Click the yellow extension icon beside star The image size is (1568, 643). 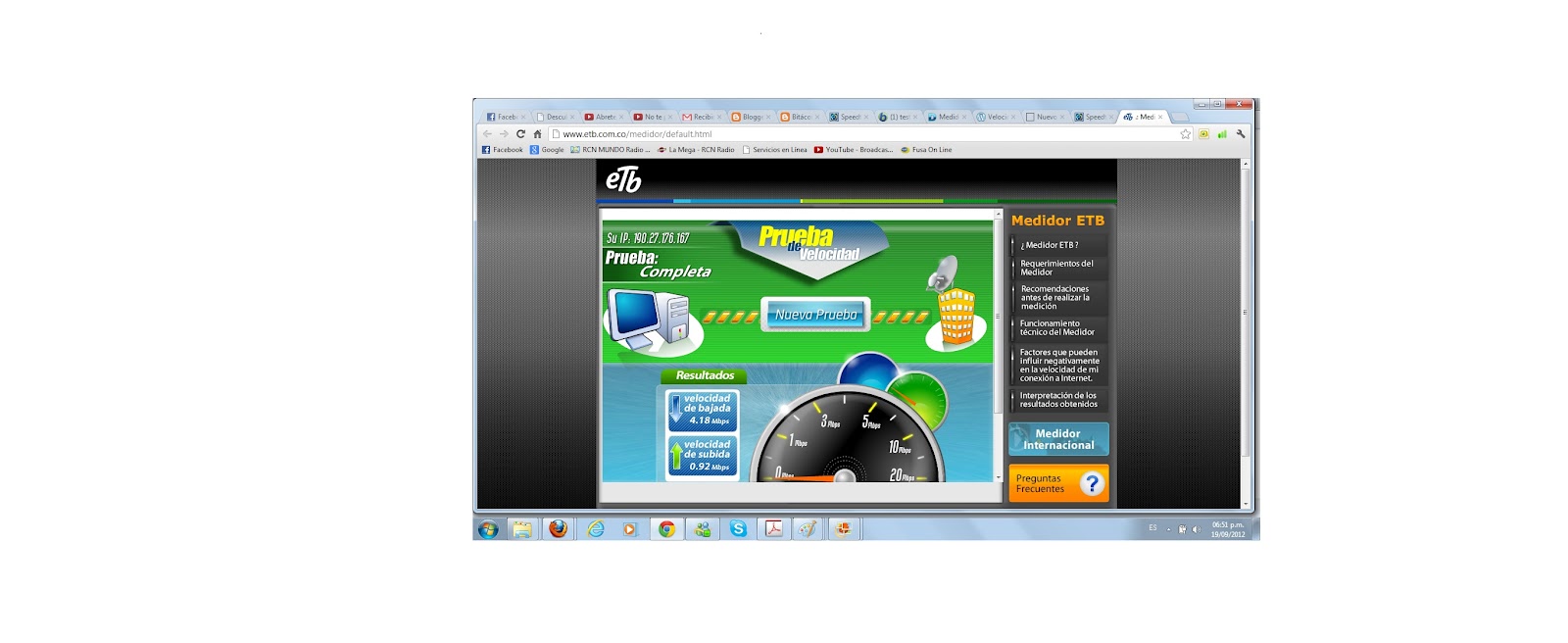pos(1204,134)
